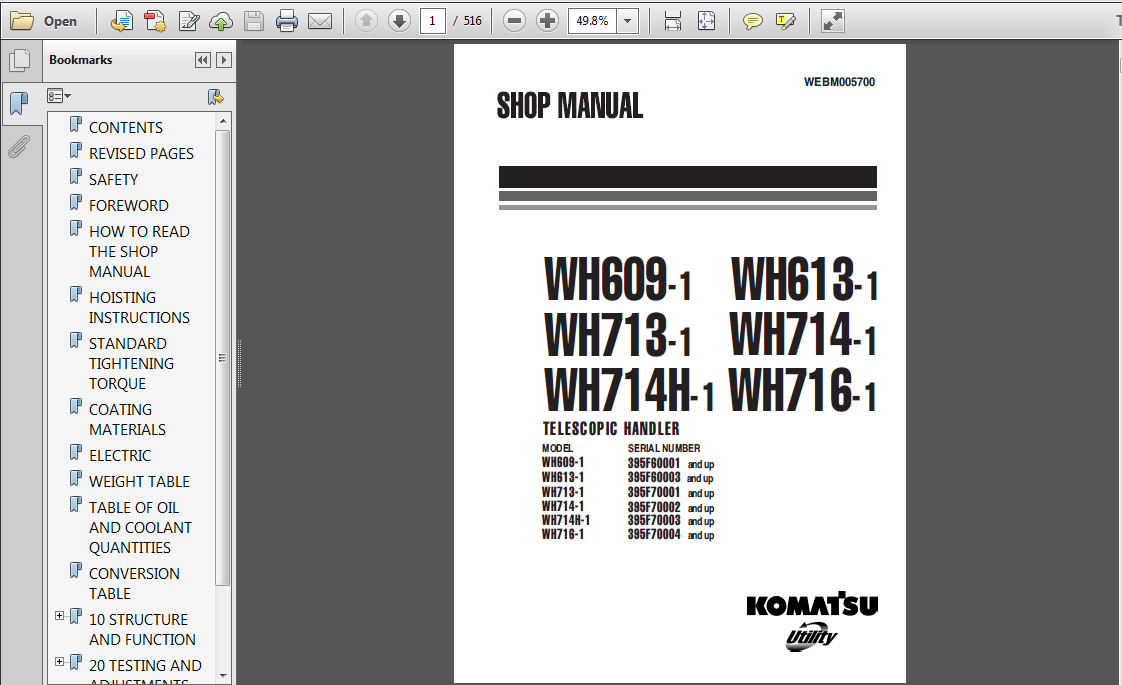This screenshot has height=685, width=1122.
Task: Click the page number field
Action: (x=432, y=21)
